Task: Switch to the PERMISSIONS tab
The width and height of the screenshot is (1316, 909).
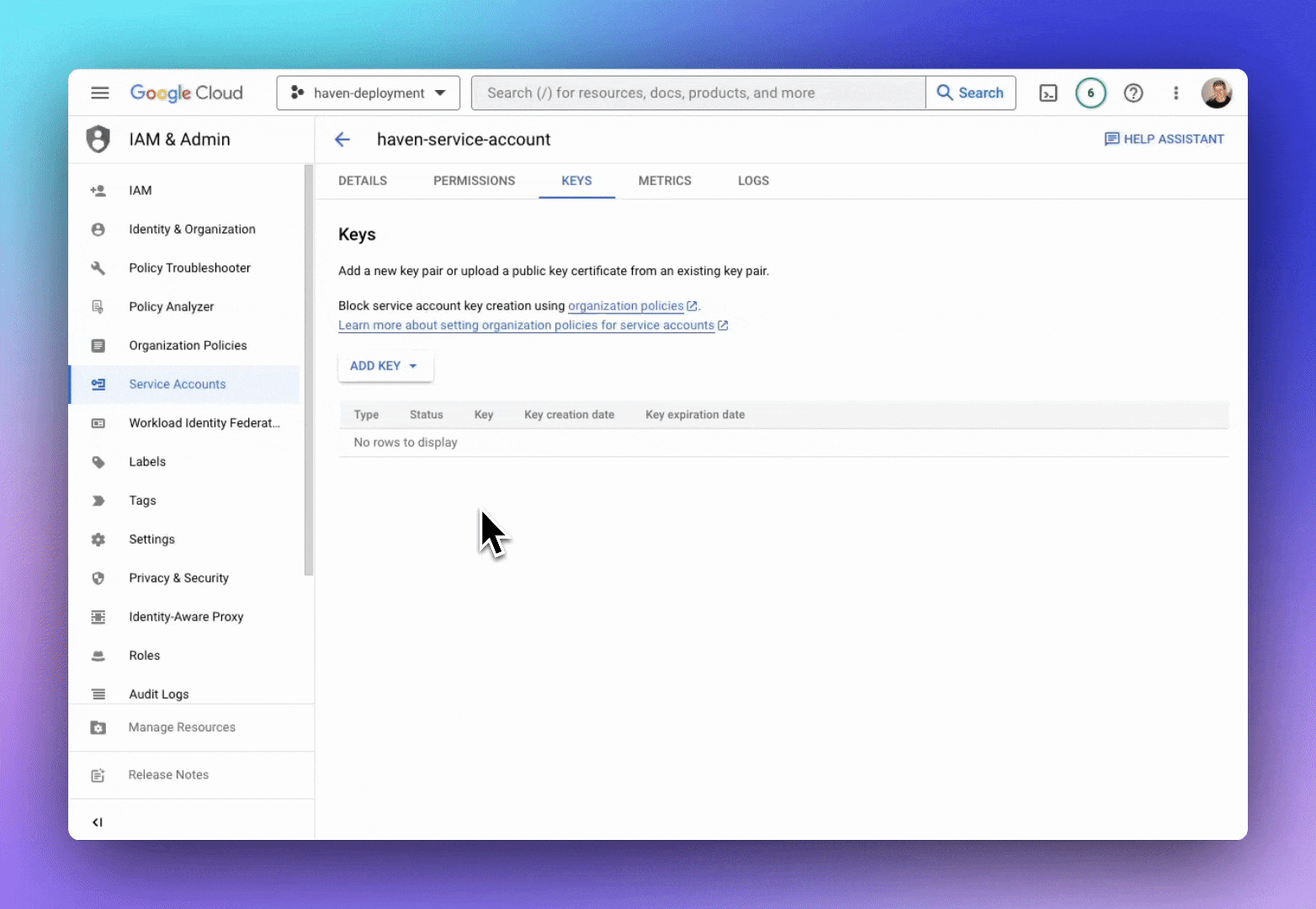Action: [474, 181]
